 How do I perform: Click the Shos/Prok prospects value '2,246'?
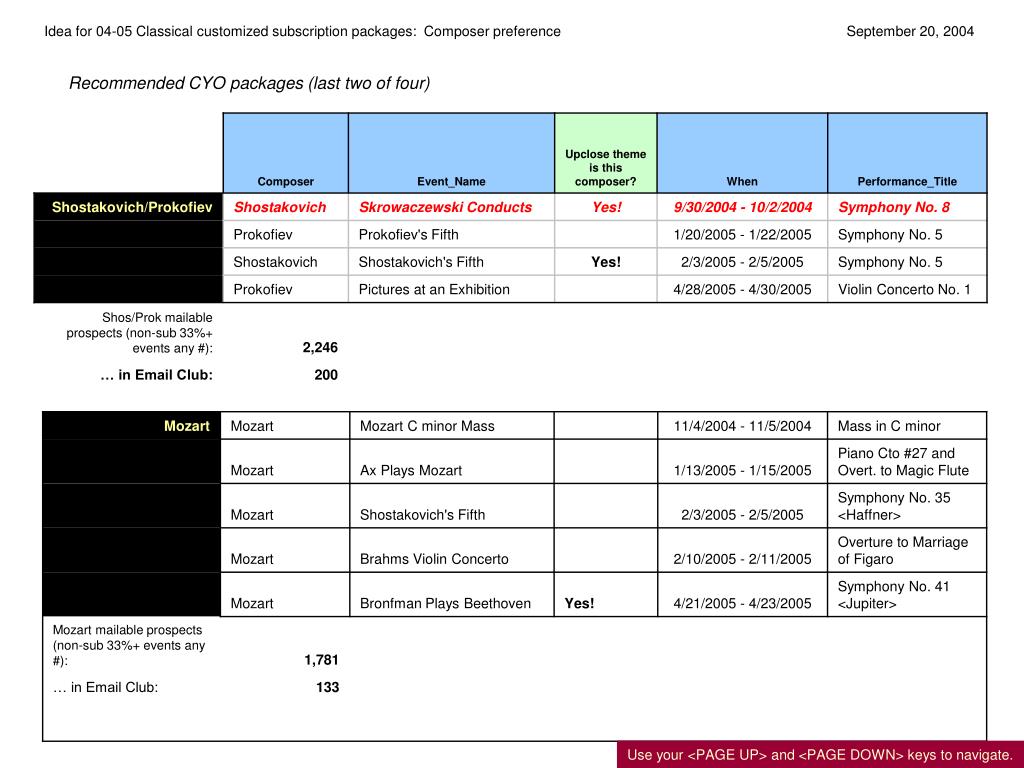(320, 347)
